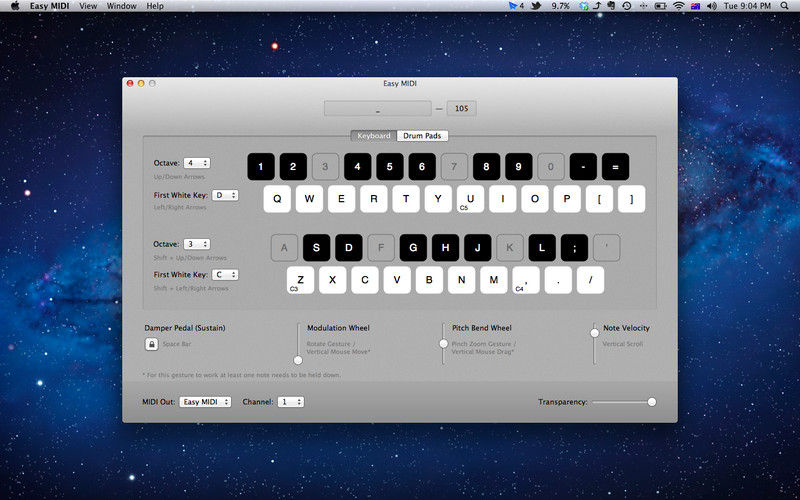Play the black S key
800x500 pixels.
coord(316,248)
